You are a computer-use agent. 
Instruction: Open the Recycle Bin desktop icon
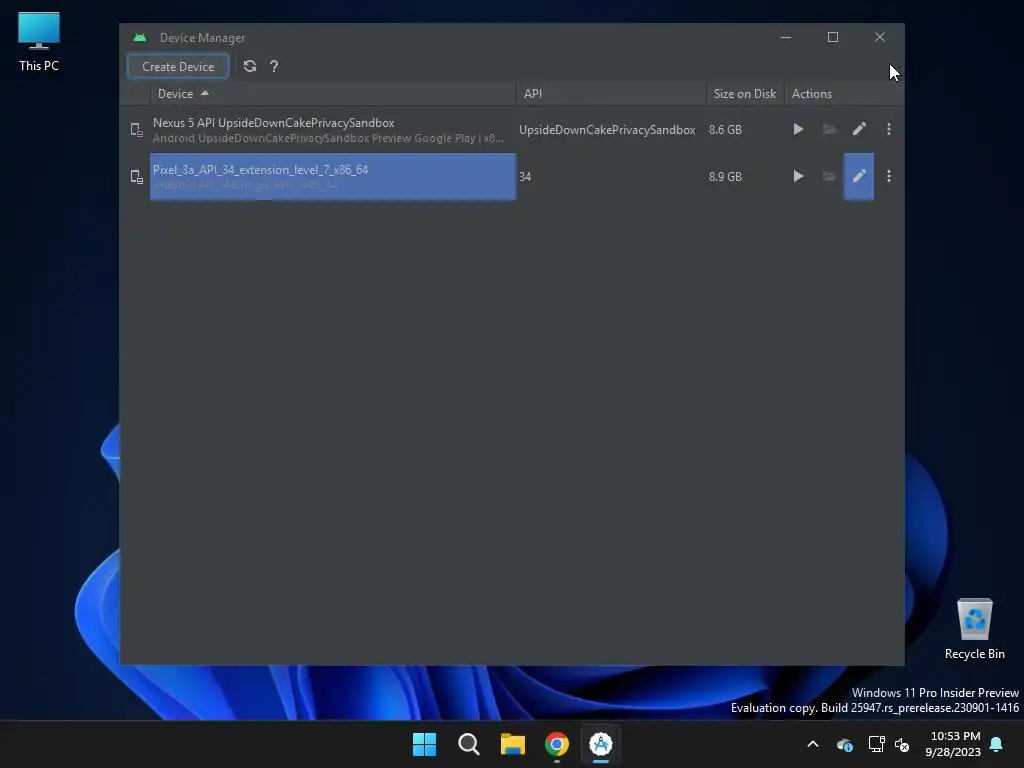click(974, 629)
